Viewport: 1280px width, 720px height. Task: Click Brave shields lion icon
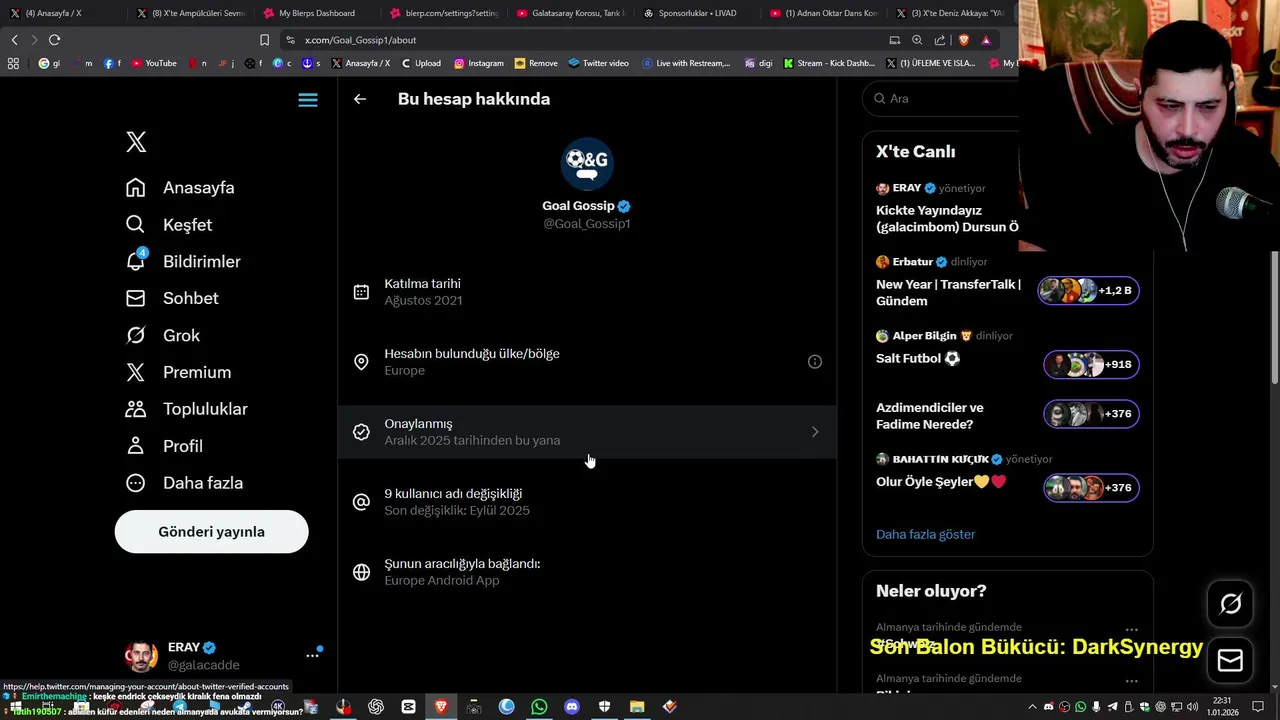963,40
